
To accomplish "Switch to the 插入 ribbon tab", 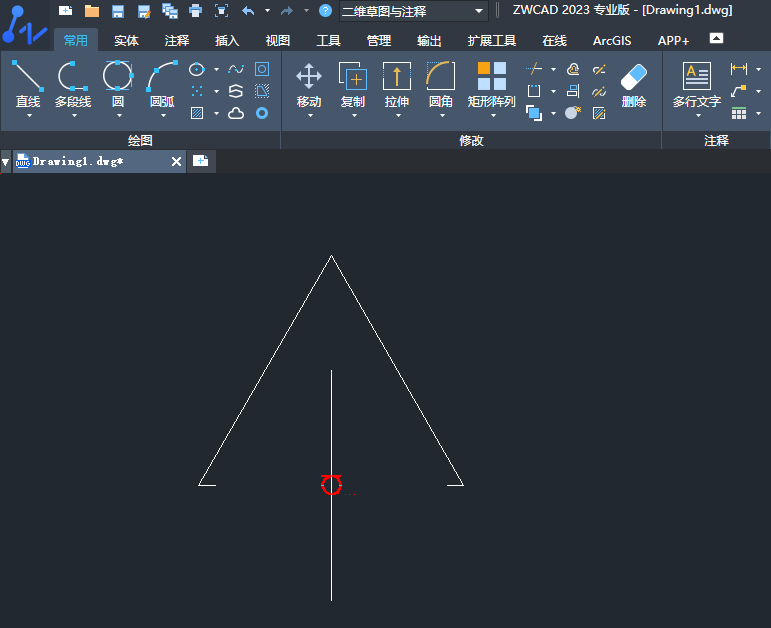I will pyautogui.click(x=227, y=40).
